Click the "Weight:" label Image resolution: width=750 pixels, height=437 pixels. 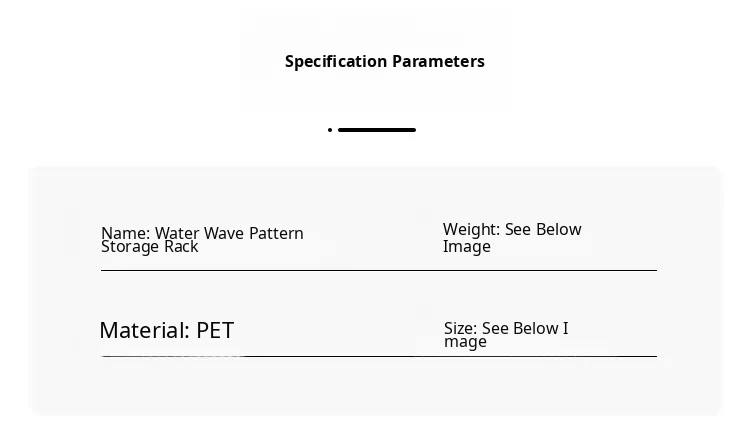[471, 230]
